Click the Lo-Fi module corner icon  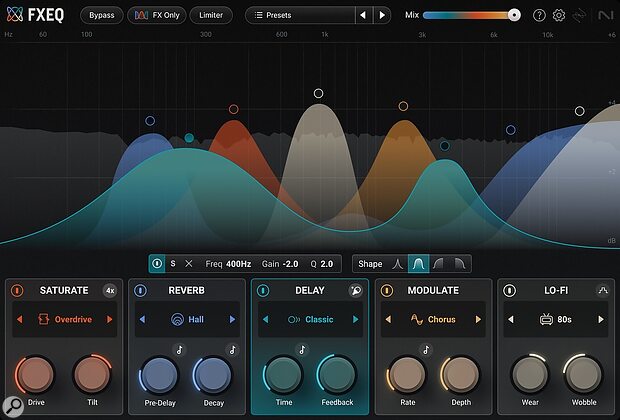pyautogui.click(x=603, y=291)
